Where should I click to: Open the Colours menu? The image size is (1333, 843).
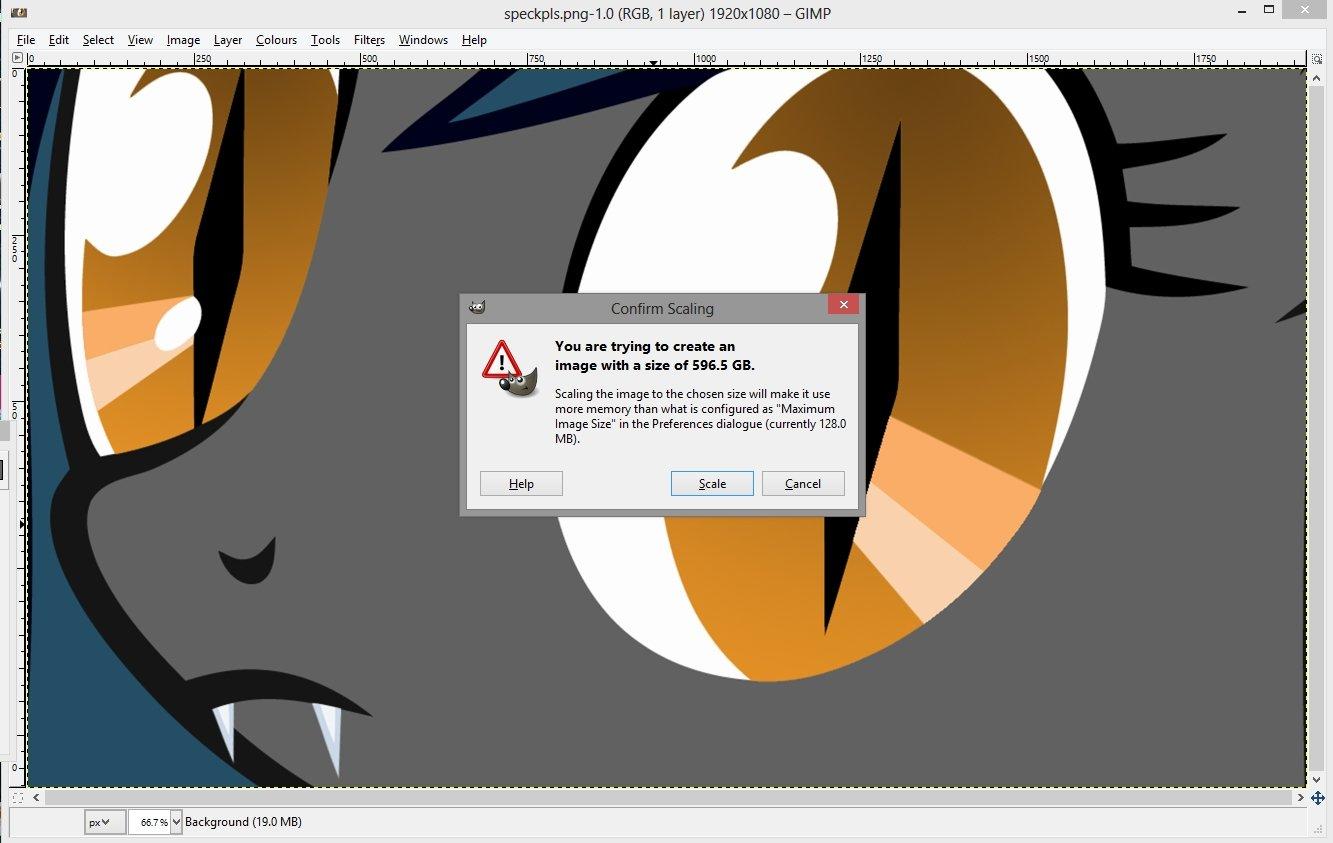coord(276,40)
